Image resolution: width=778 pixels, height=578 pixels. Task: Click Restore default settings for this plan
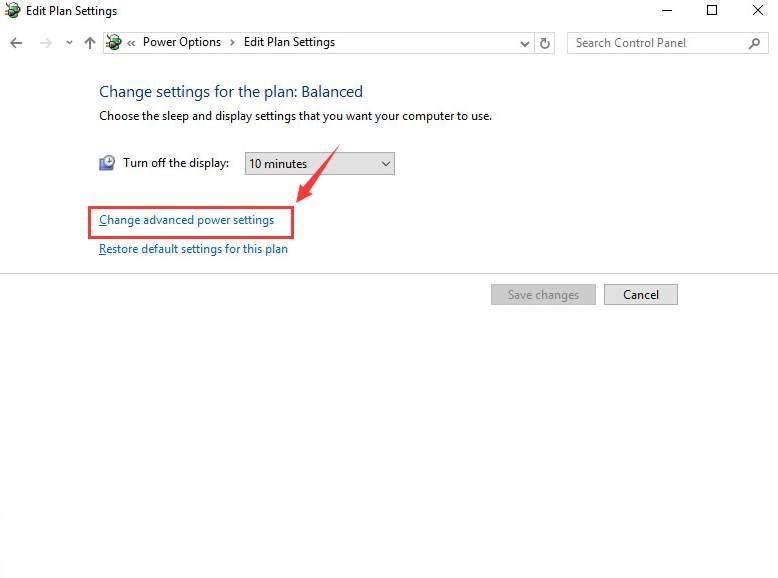click(193, 249)
